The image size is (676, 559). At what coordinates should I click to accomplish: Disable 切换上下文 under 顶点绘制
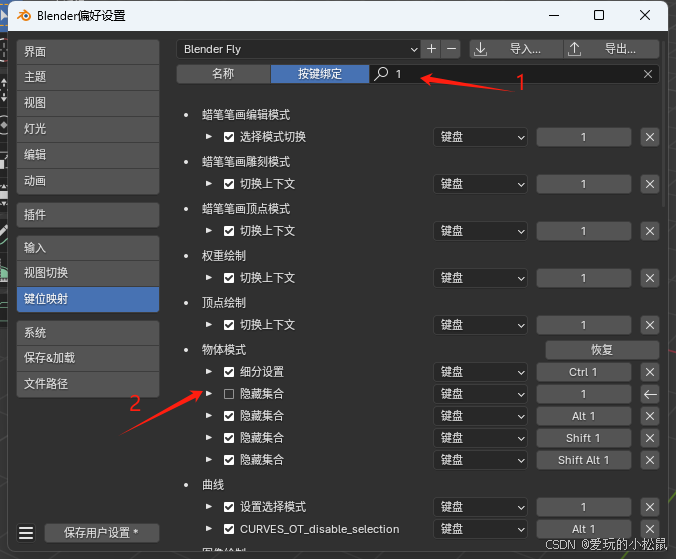229,325
